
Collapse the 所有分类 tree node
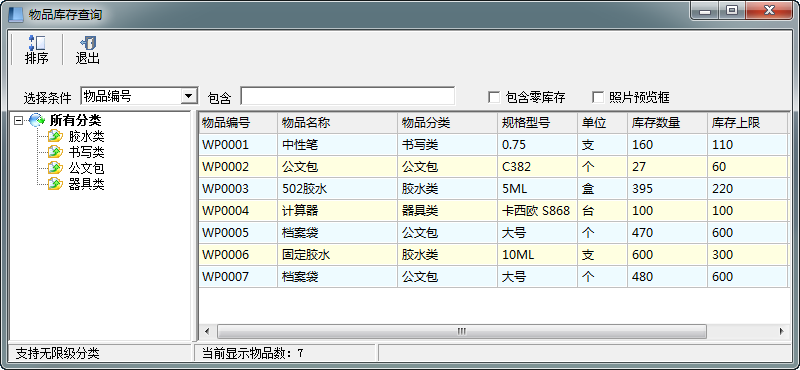coord(19,121)
